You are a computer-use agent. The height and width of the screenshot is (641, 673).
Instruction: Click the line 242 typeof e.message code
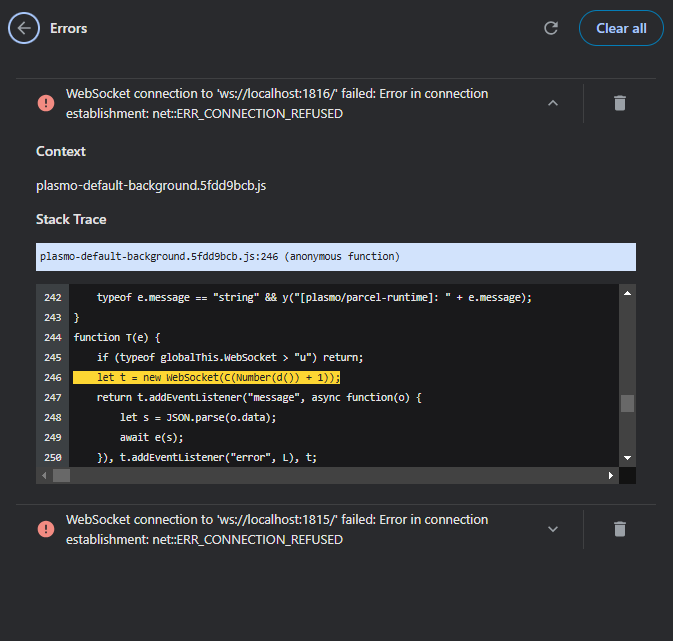(314, 298)
